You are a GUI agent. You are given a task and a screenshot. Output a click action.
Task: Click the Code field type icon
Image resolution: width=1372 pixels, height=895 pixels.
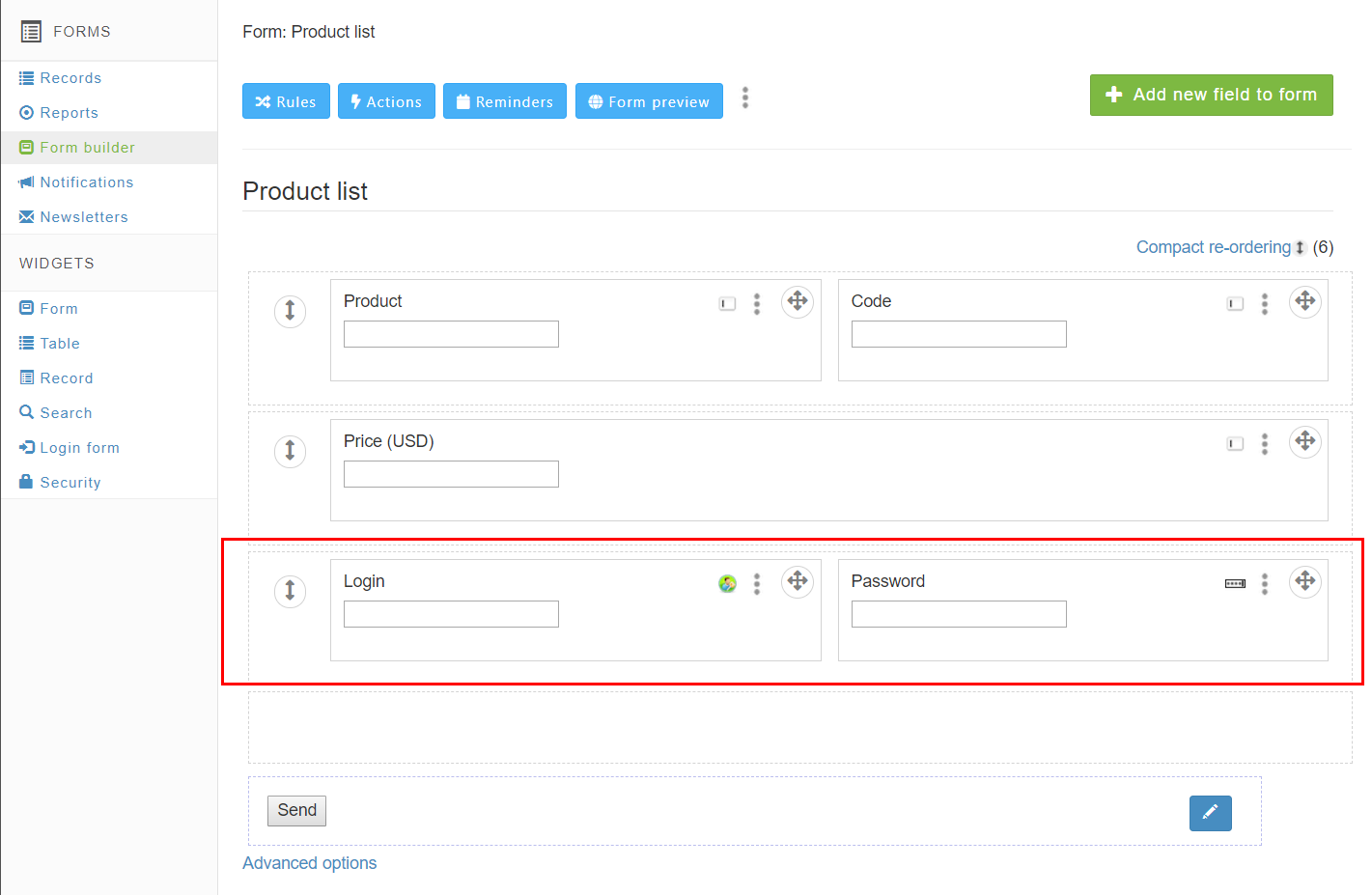pyautogui.click(x=1235, y=304)
